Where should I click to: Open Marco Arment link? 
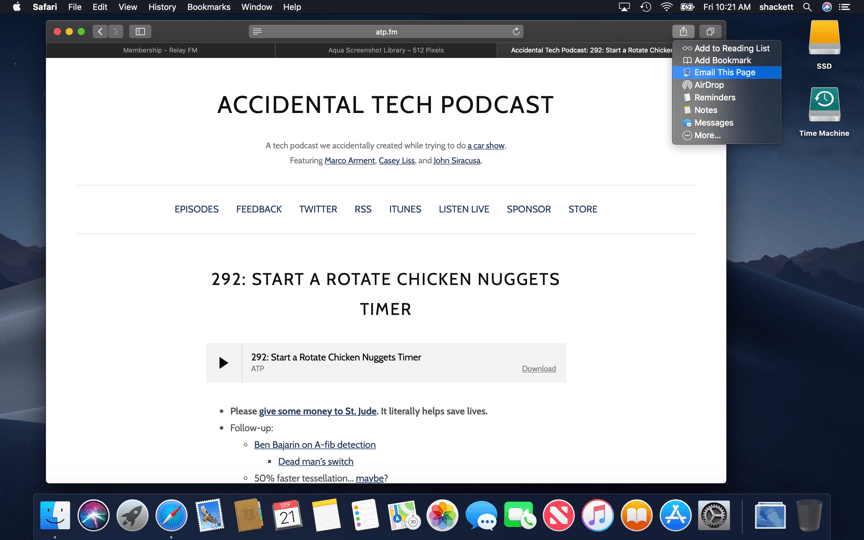click(350, 160)
